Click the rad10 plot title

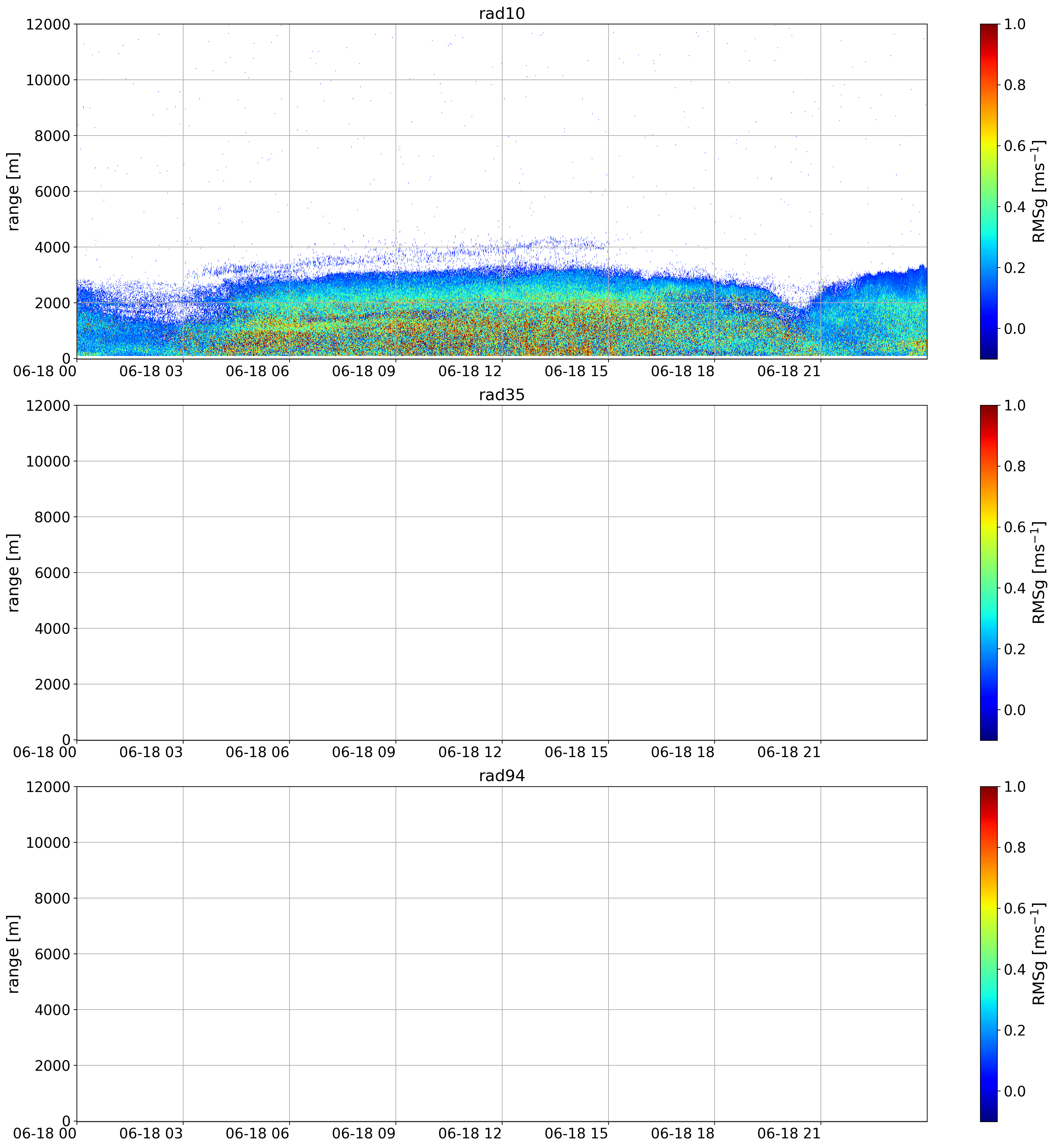501,13
